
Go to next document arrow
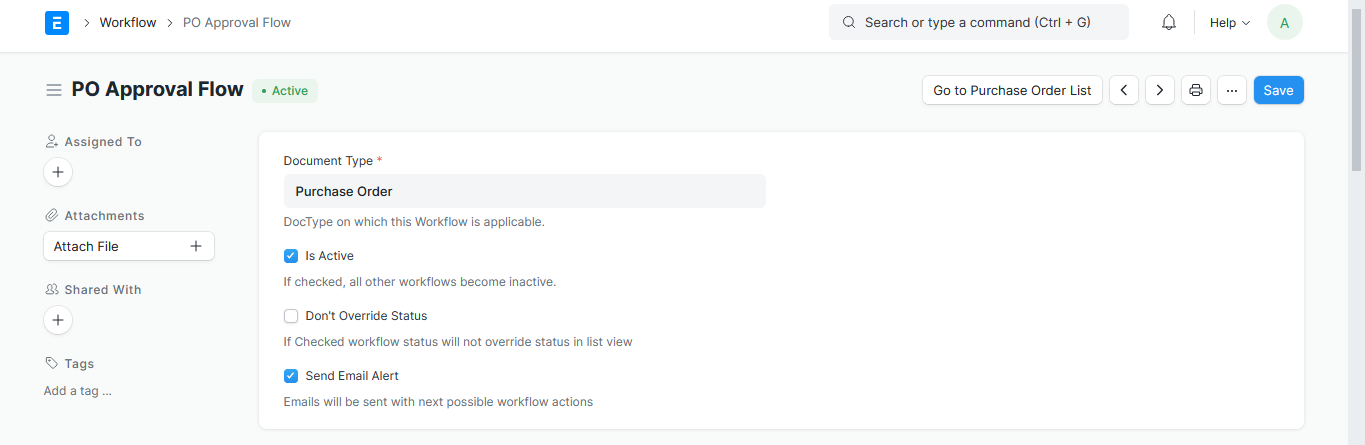pyautogui.click(x=1160, y=90)
